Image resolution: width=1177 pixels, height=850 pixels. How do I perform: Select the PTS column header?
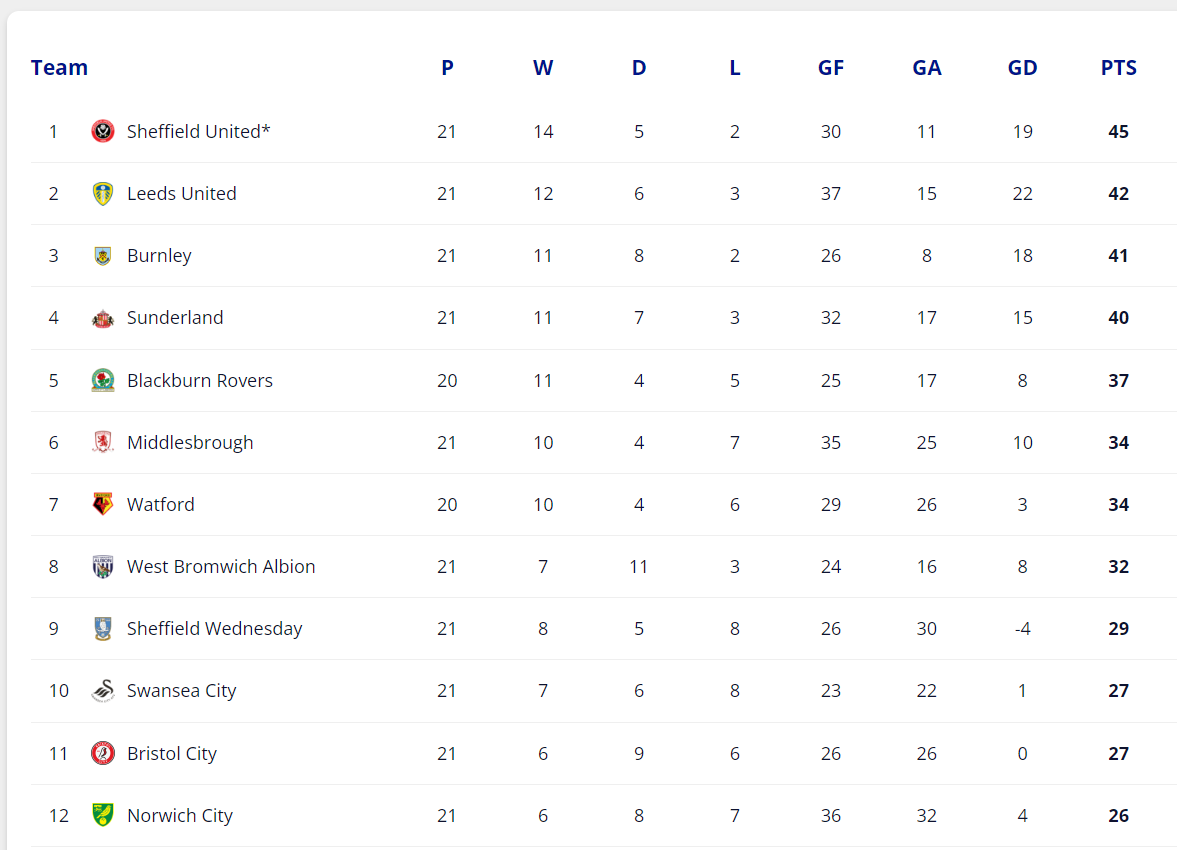[x=1118, y=68]
